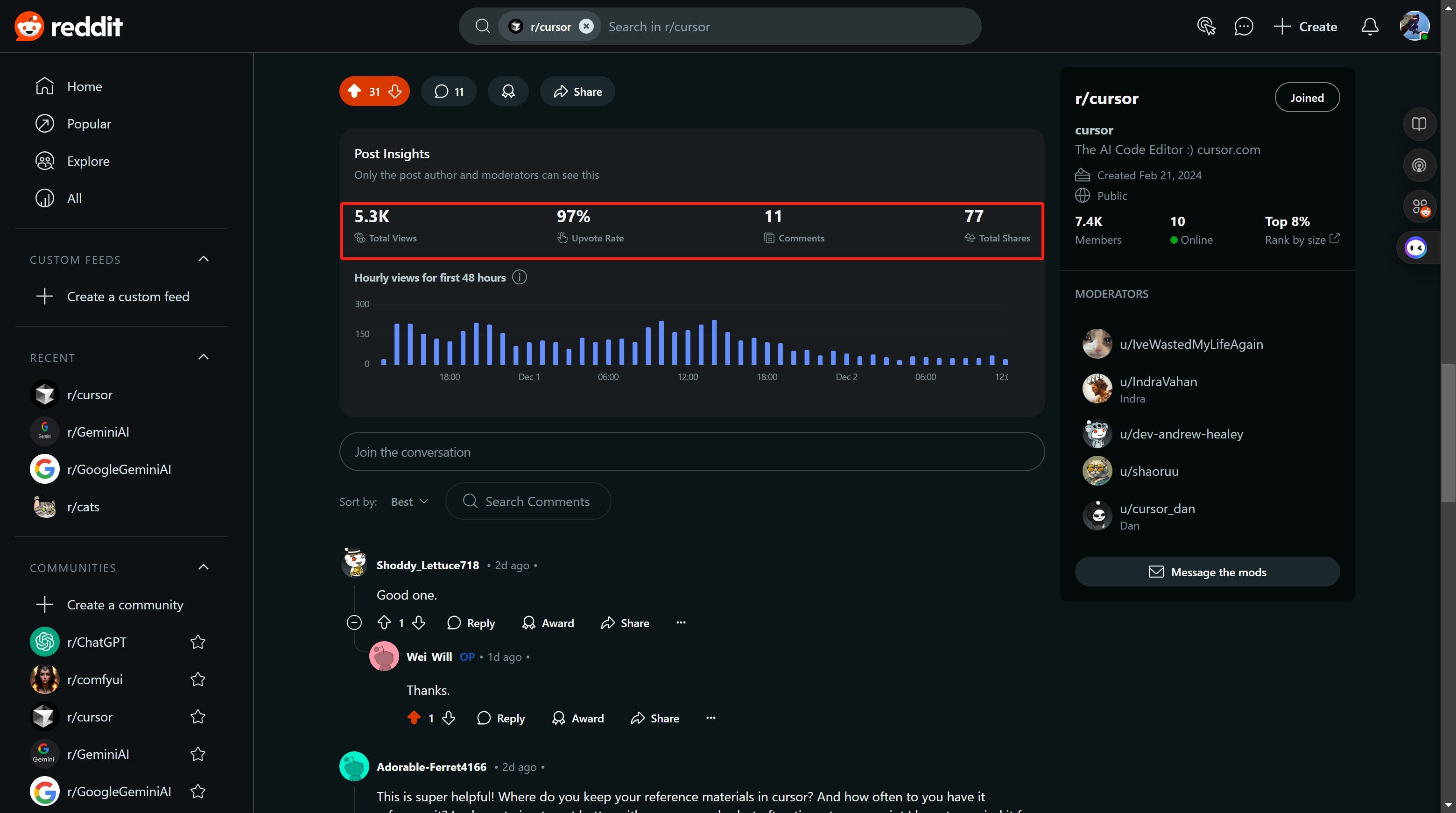This screenshot has height=813, width=1456.
Task: Open the notifications bell
Action: tap(1369, 27)
